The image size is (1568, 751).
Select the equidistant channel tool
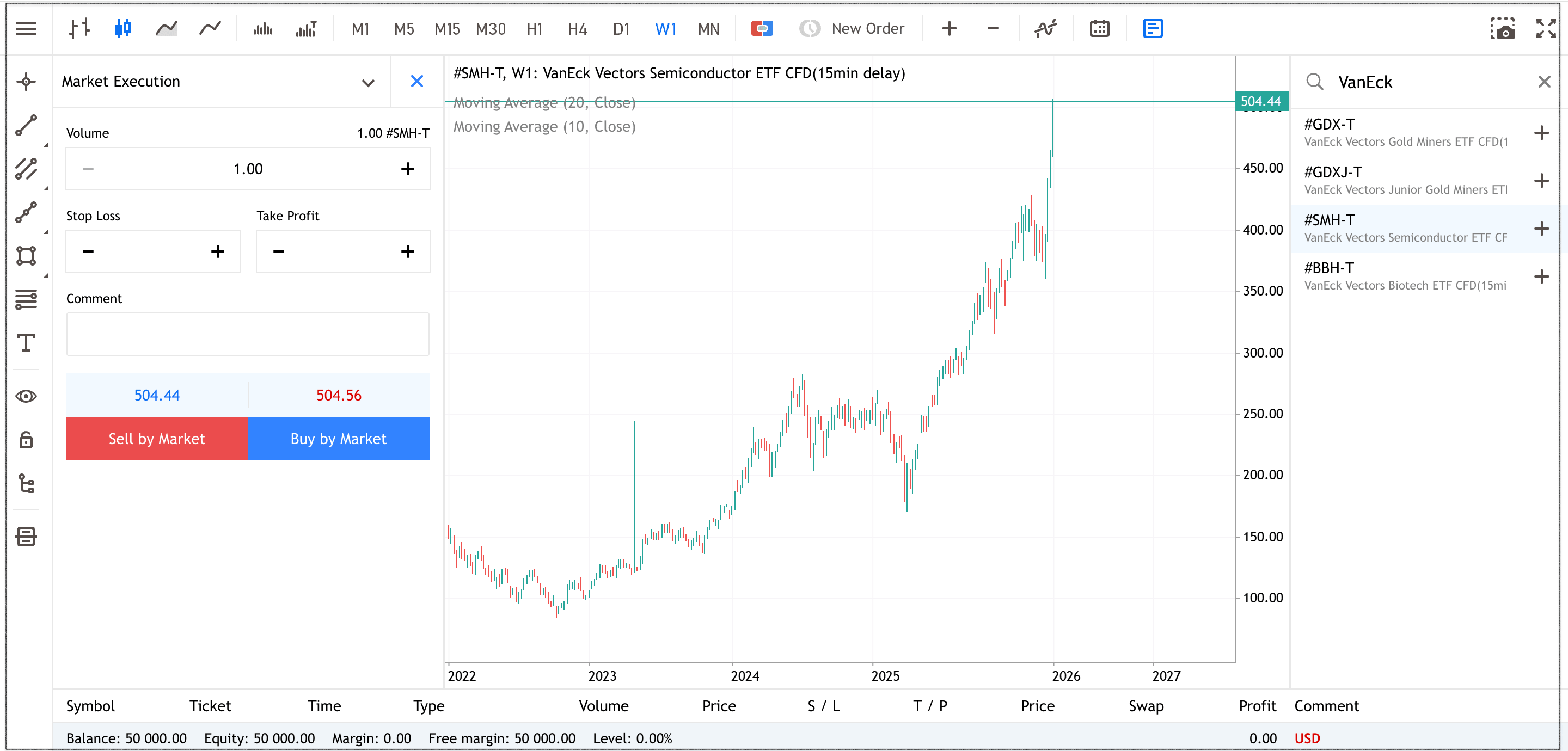pyautogui.click(x=26, y=169)
